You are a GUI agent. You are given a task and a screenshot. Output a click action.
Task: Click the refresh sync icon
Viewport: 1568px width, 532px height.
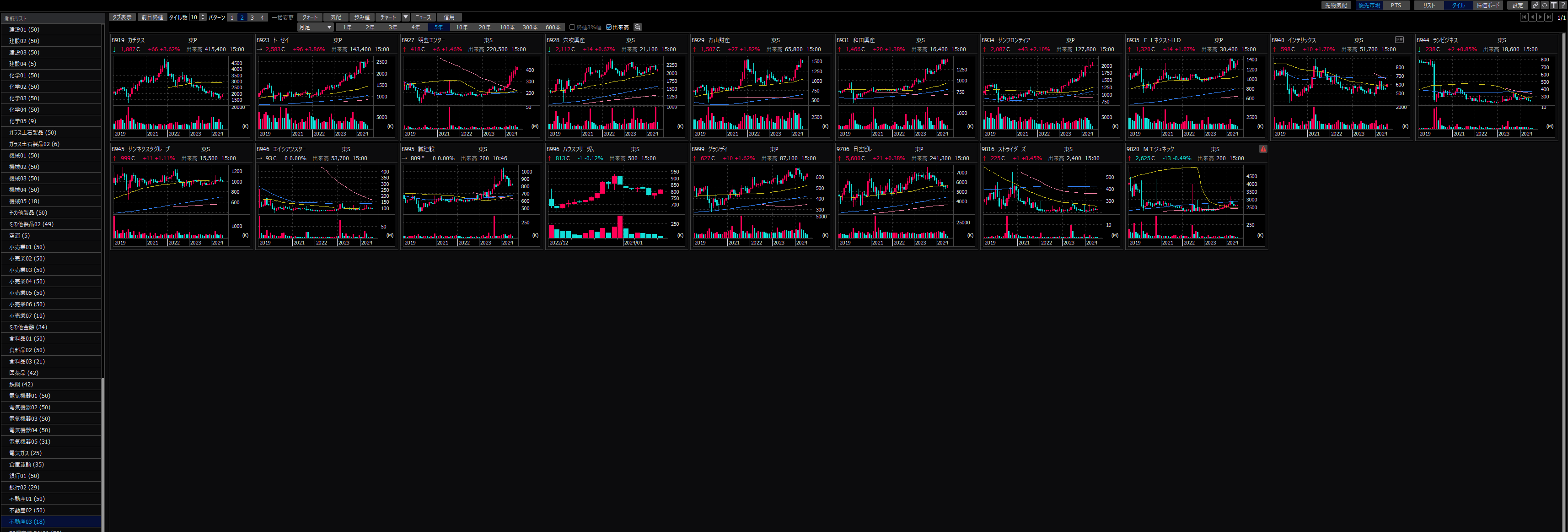[1544, 5]
